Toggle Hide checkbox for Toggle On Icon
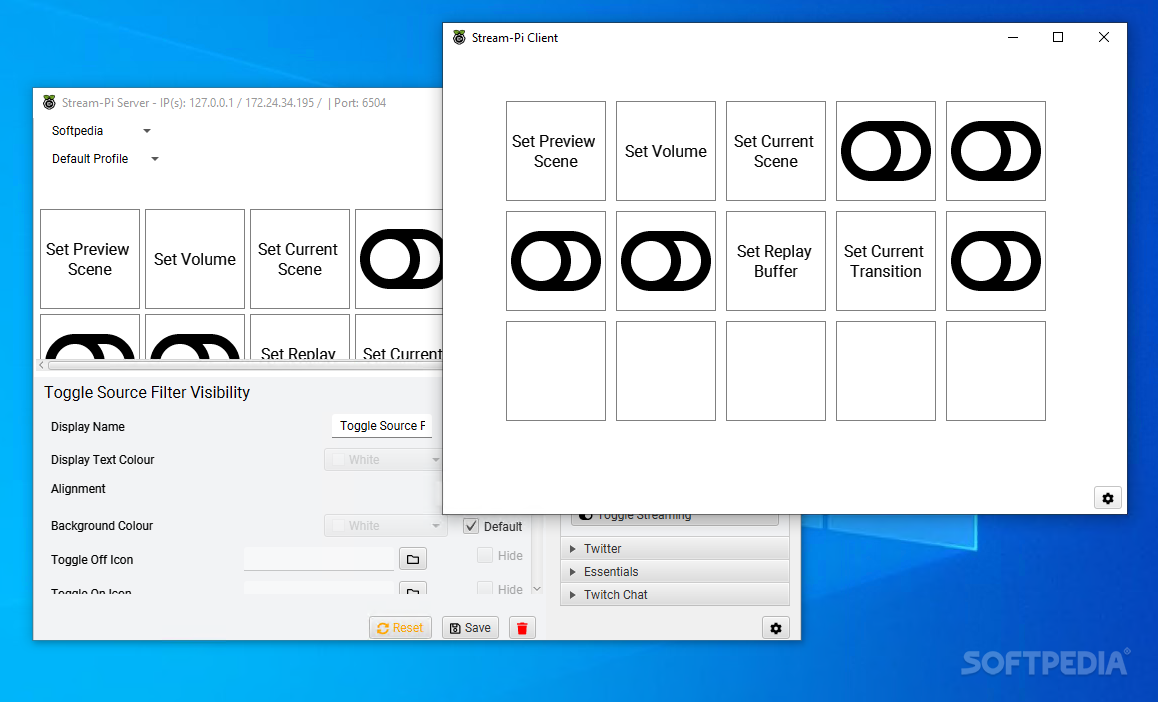The height and width of the screenshot is (702, 1158). (484, 588)
